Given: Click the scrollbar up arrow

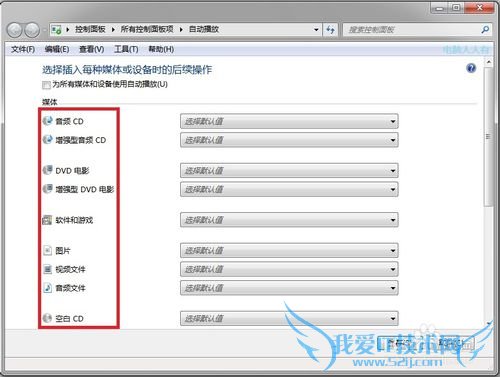Looking at the screenshot, I should [x=488, y=62].
